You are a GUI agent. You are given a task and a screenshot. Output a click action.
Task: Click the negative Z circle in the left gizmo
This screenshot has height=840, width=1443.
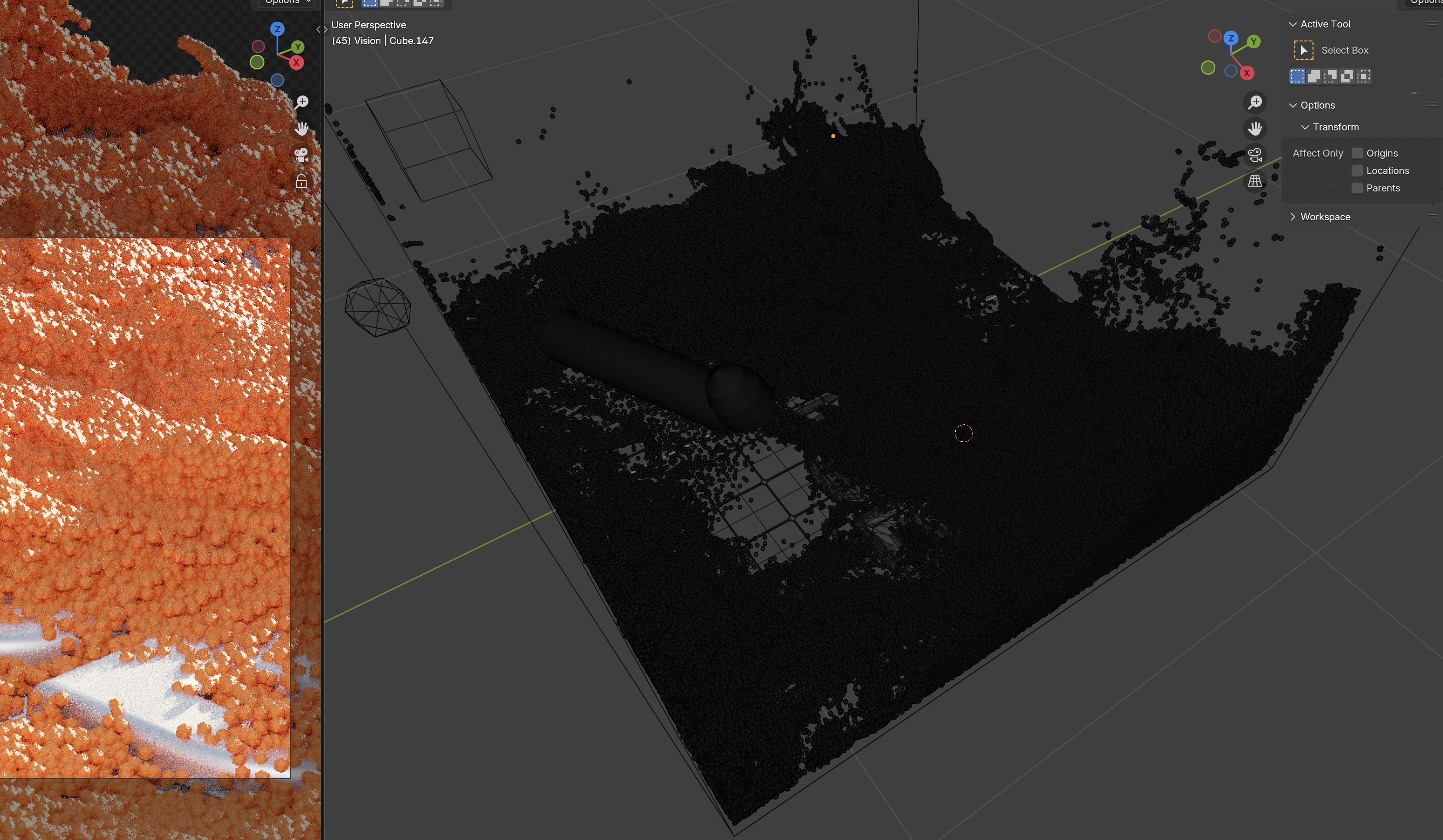[x=277, y=80]
